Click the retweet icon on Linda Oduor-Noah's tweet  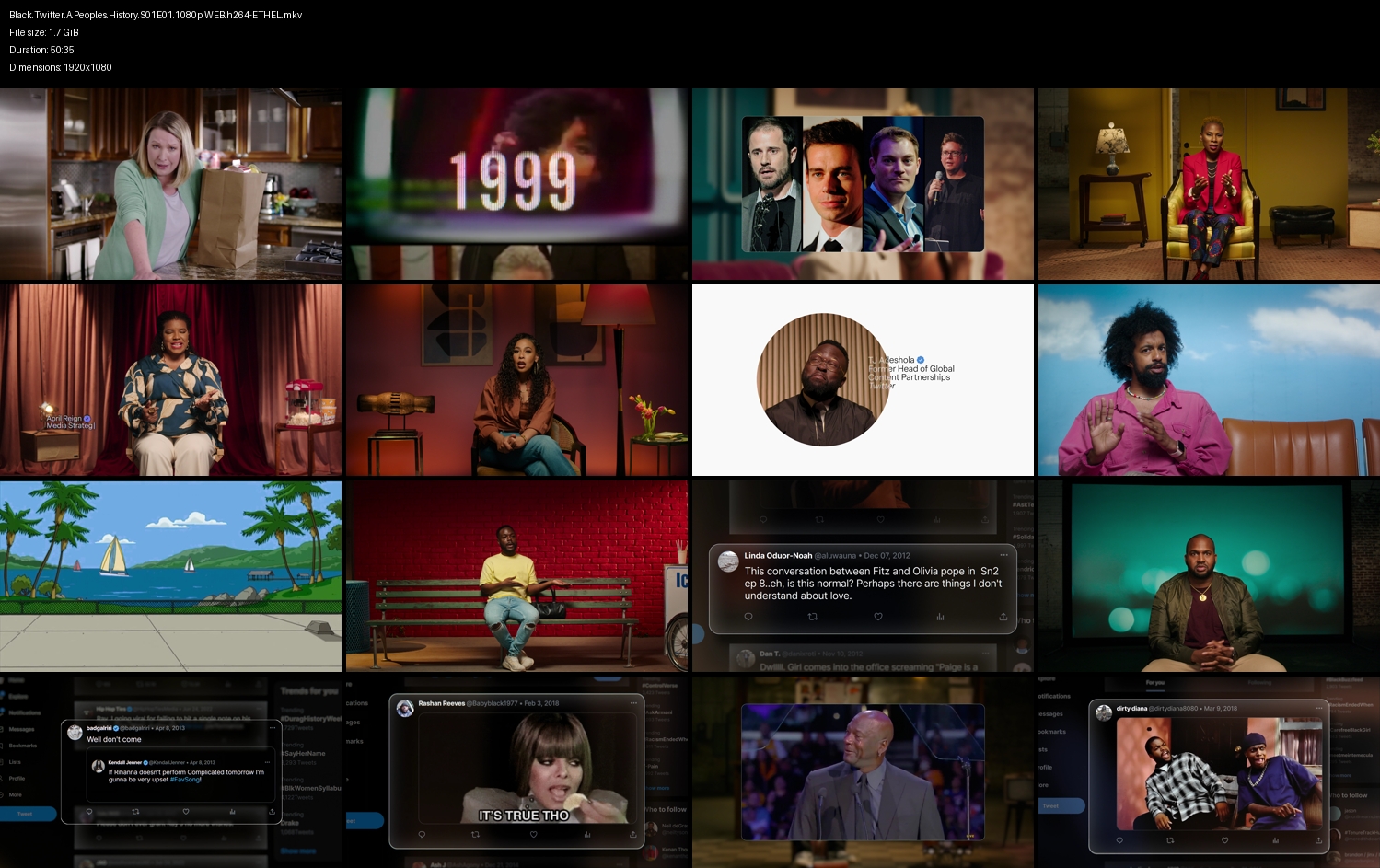[813, 617]
